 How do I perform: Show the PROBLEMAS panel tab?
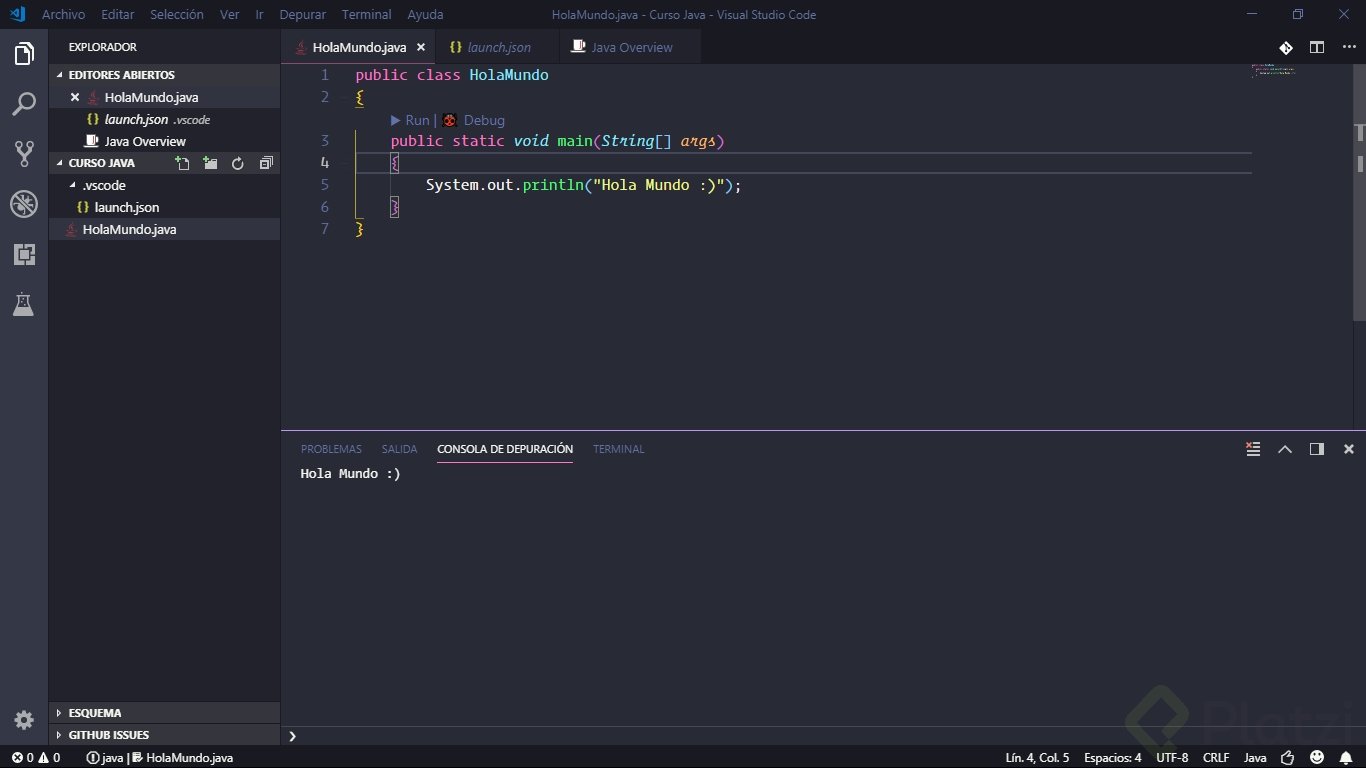[x=331, y=449]
